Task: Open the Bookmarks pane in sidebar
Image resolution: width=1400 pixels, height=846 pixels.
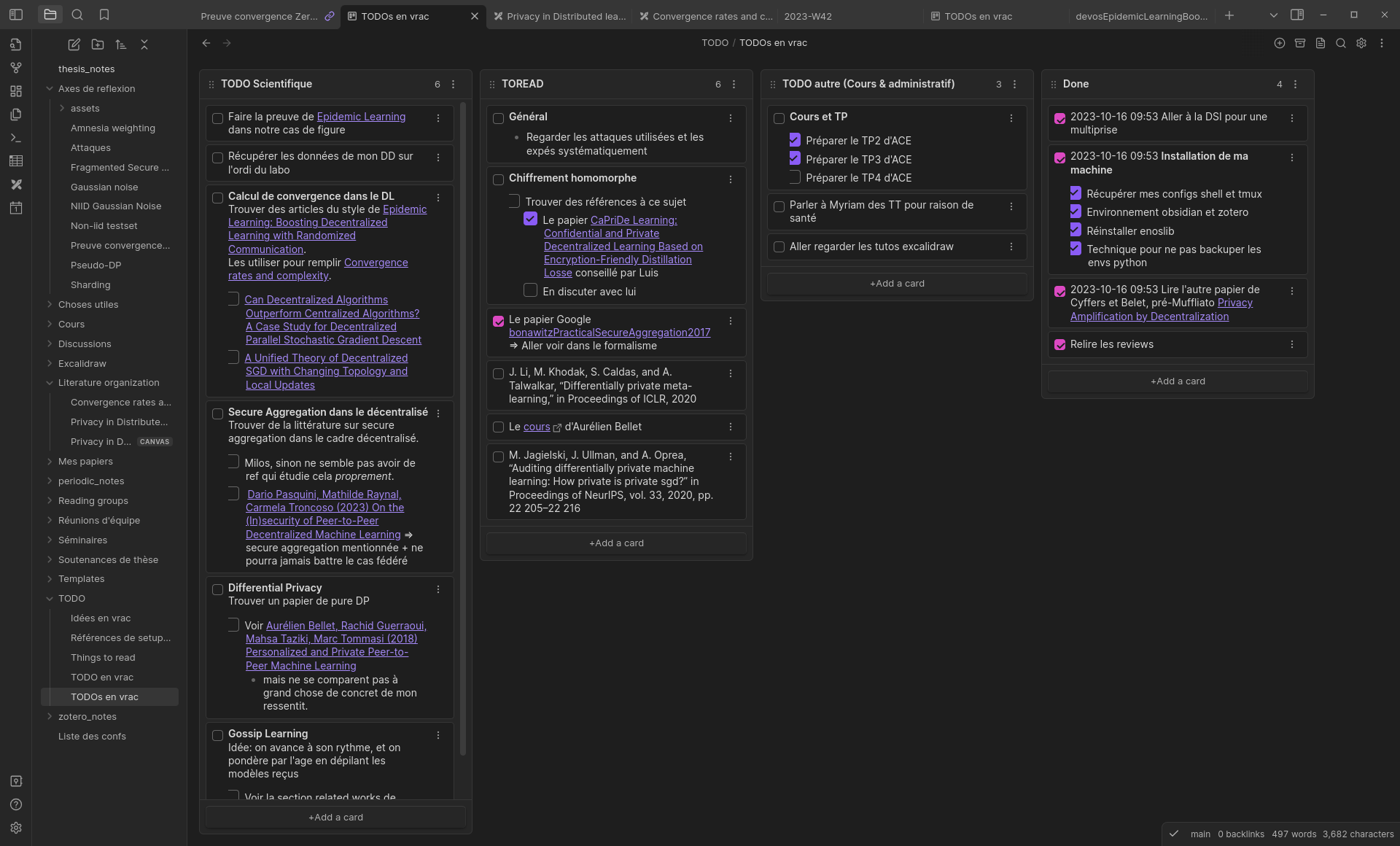Action: (104, 15)
